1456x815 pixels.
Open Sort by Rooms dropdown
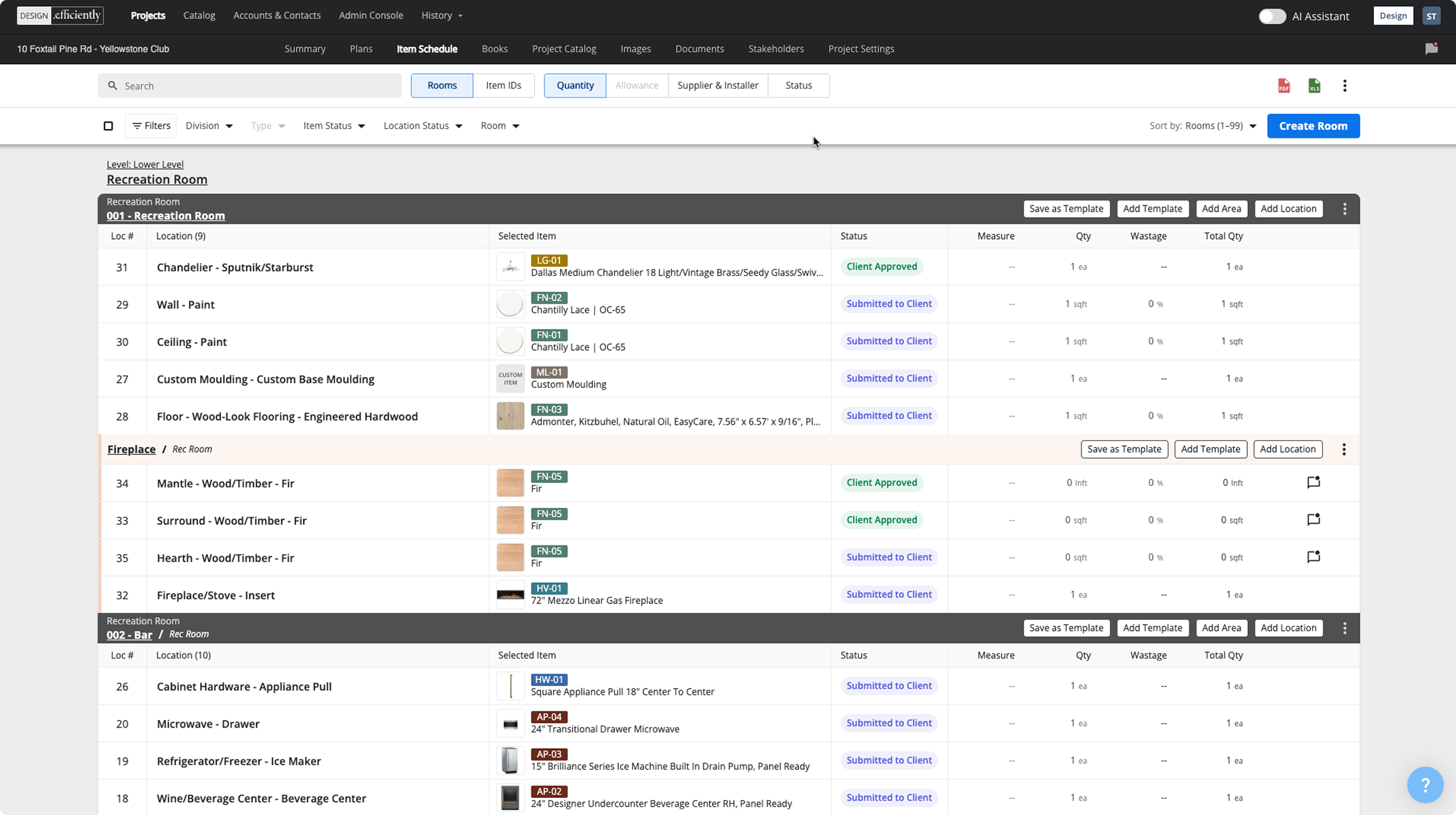pyautogui.click(x=1202, y=126)
